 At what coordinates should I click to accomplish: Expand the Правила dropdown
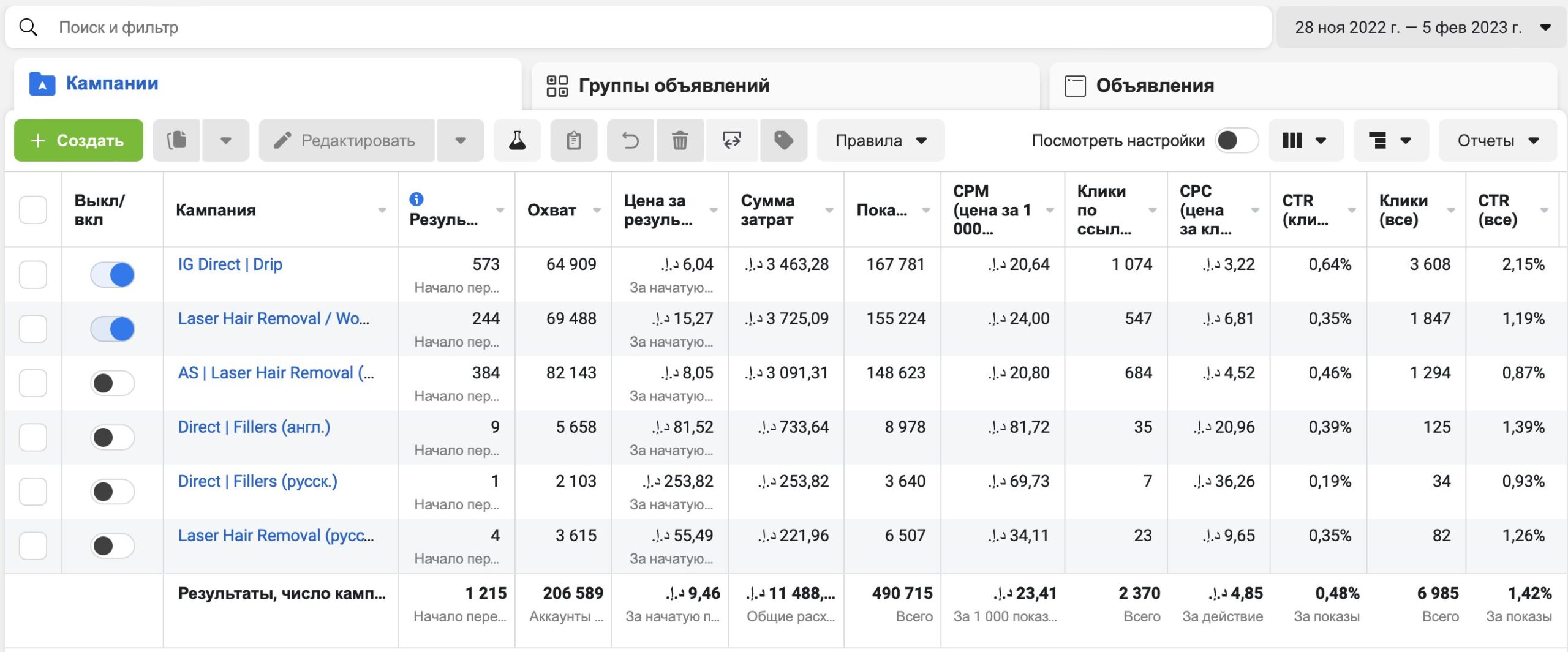click(881, 140)
